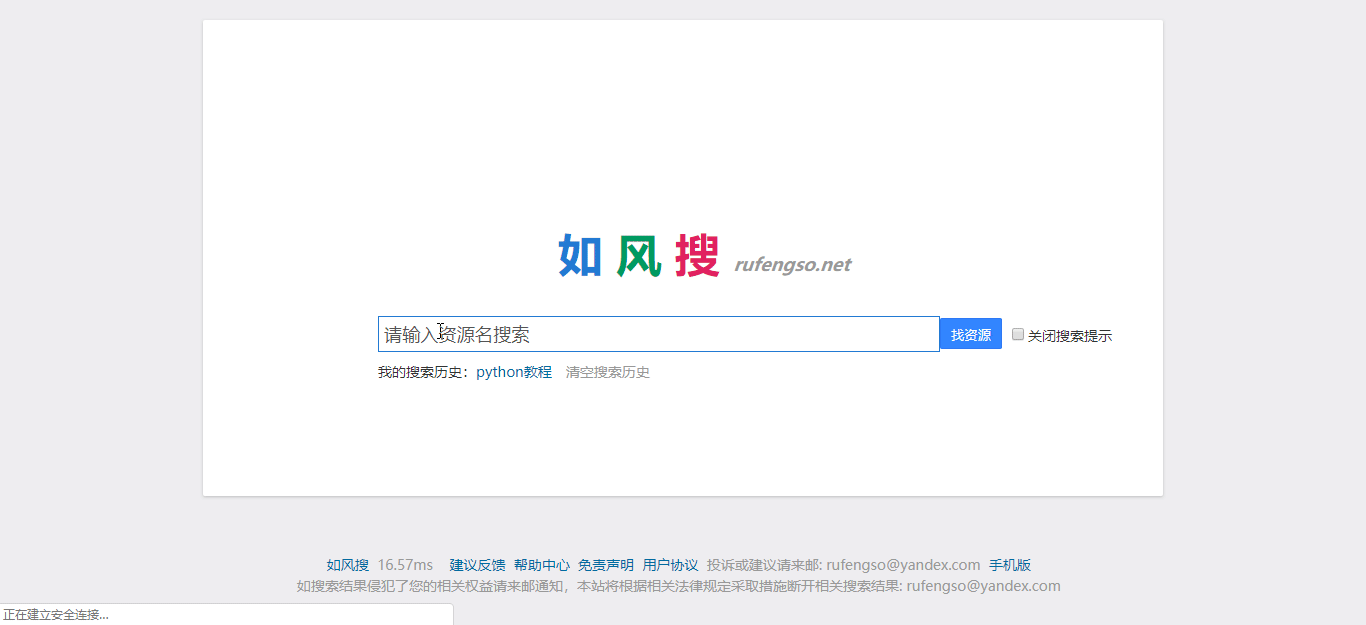
Task: Switch to 手机版 mobile version
Action: (x=1010, y=565)
